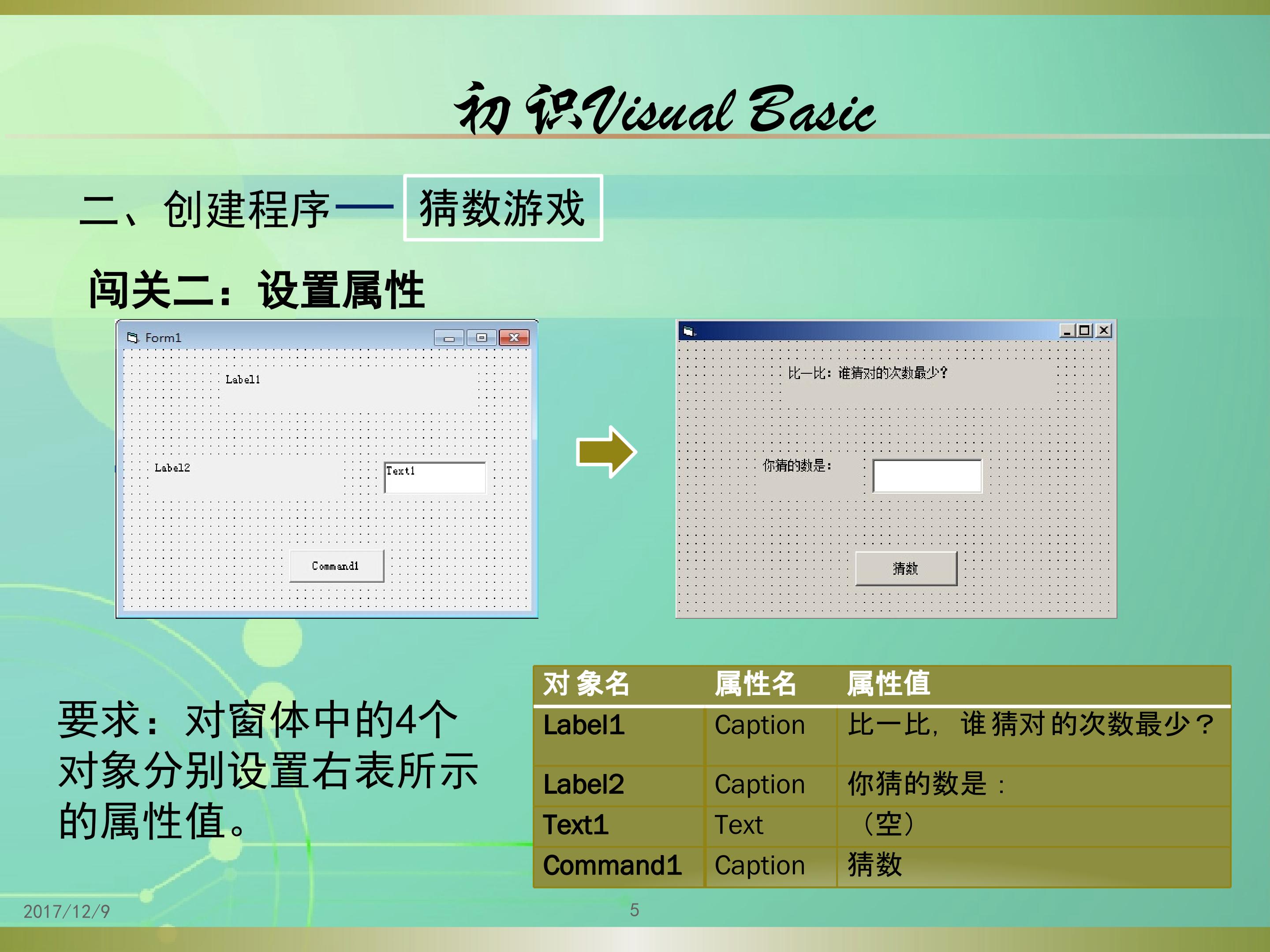
Task: Maximize the right guessing-game window
Action: 1084,331
